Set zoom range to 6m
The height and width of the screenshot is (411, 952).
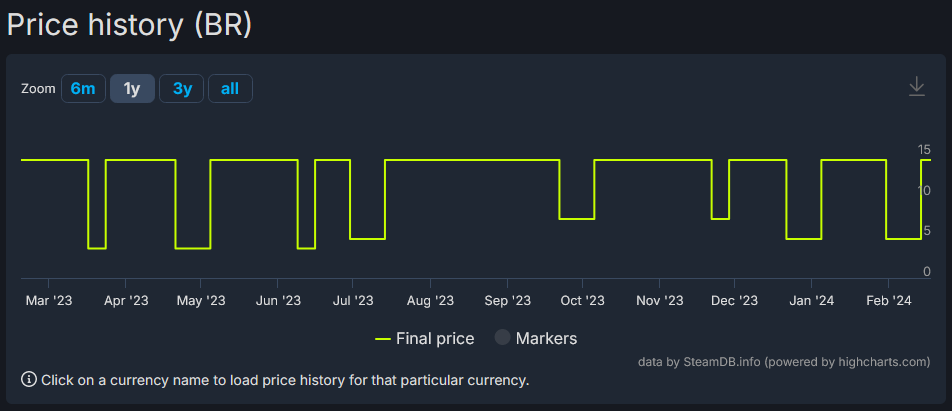point(83,89)
